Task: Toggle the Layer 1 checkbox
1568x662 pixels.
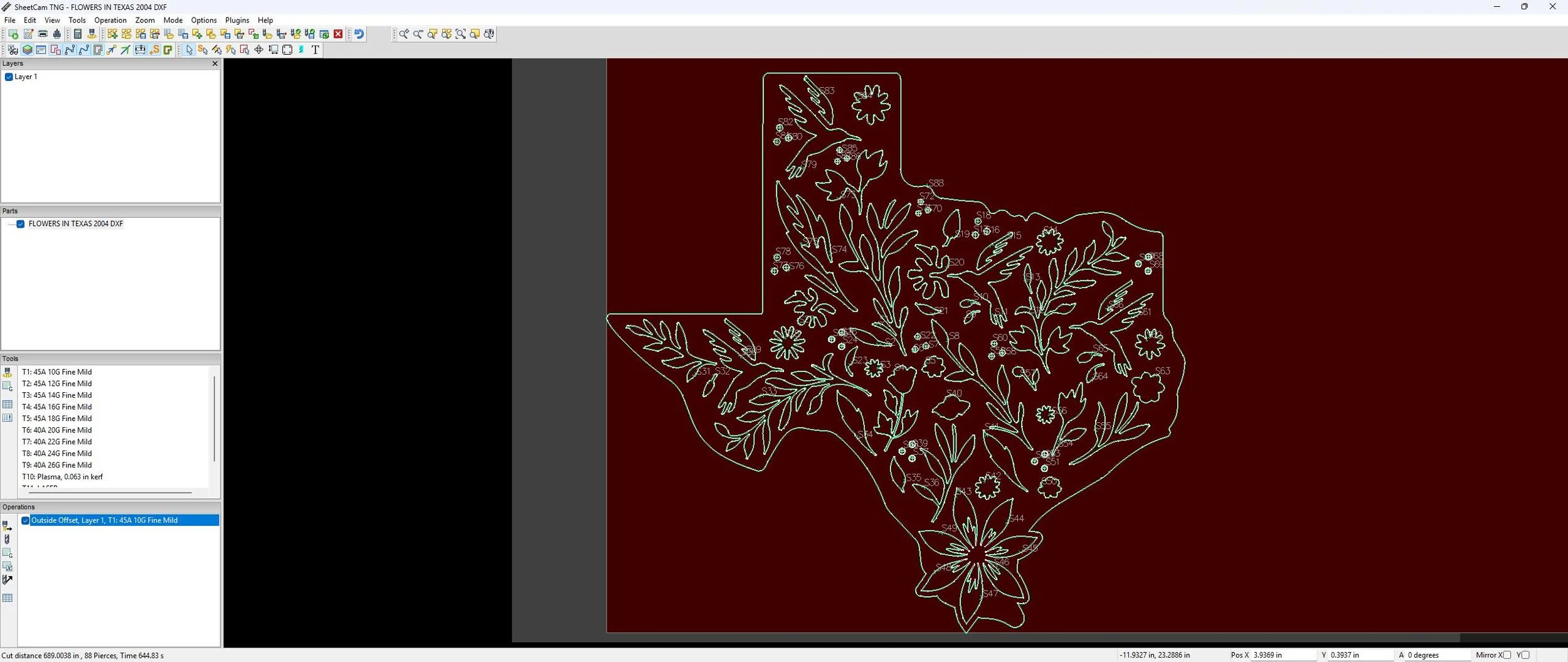Action: (9, 77)
